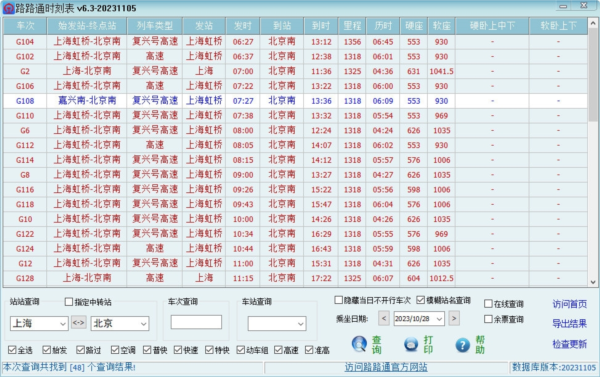Viewport: 600px width, 377px height.
Task: Toggle the 空调 train filter
Action: pyautogui.click(x=115, y=350)
